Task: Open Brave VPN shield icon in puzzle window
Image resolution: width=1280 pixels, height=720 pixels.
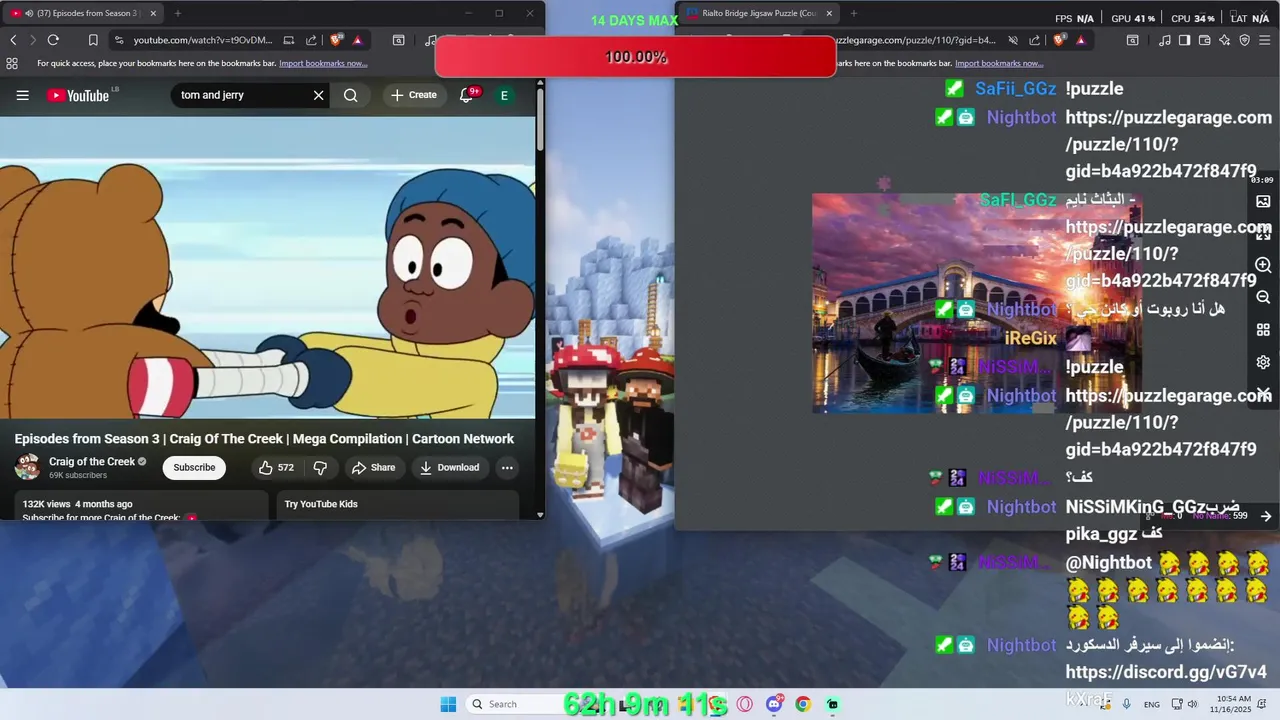Action: coord(1244,40)
